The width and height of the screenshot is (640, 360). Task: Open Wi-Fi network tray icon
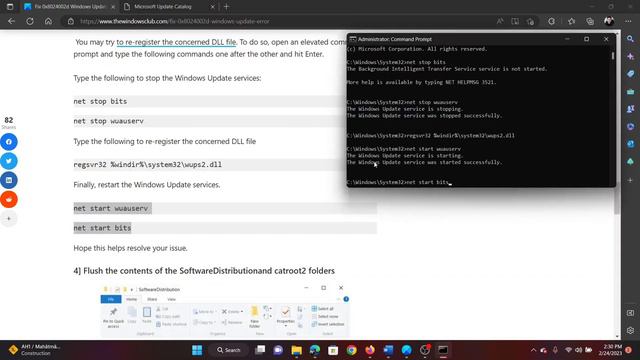pyautogui.click(x=568, y=350)
